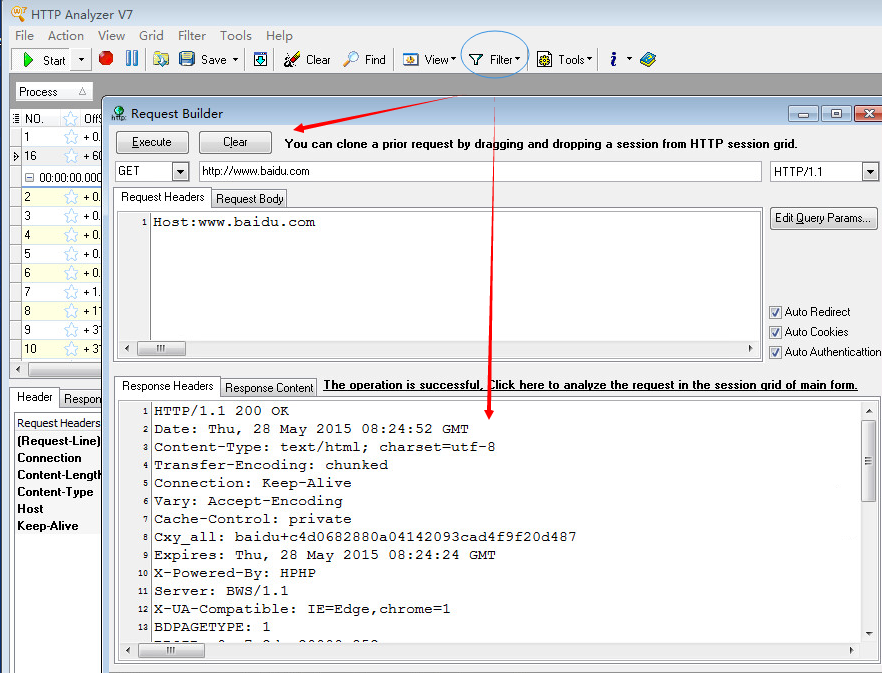Viewport: 882px width, 673px height.
Task: Disable the Auto Redirect checkbox
Action: click(x=776, y=312)
